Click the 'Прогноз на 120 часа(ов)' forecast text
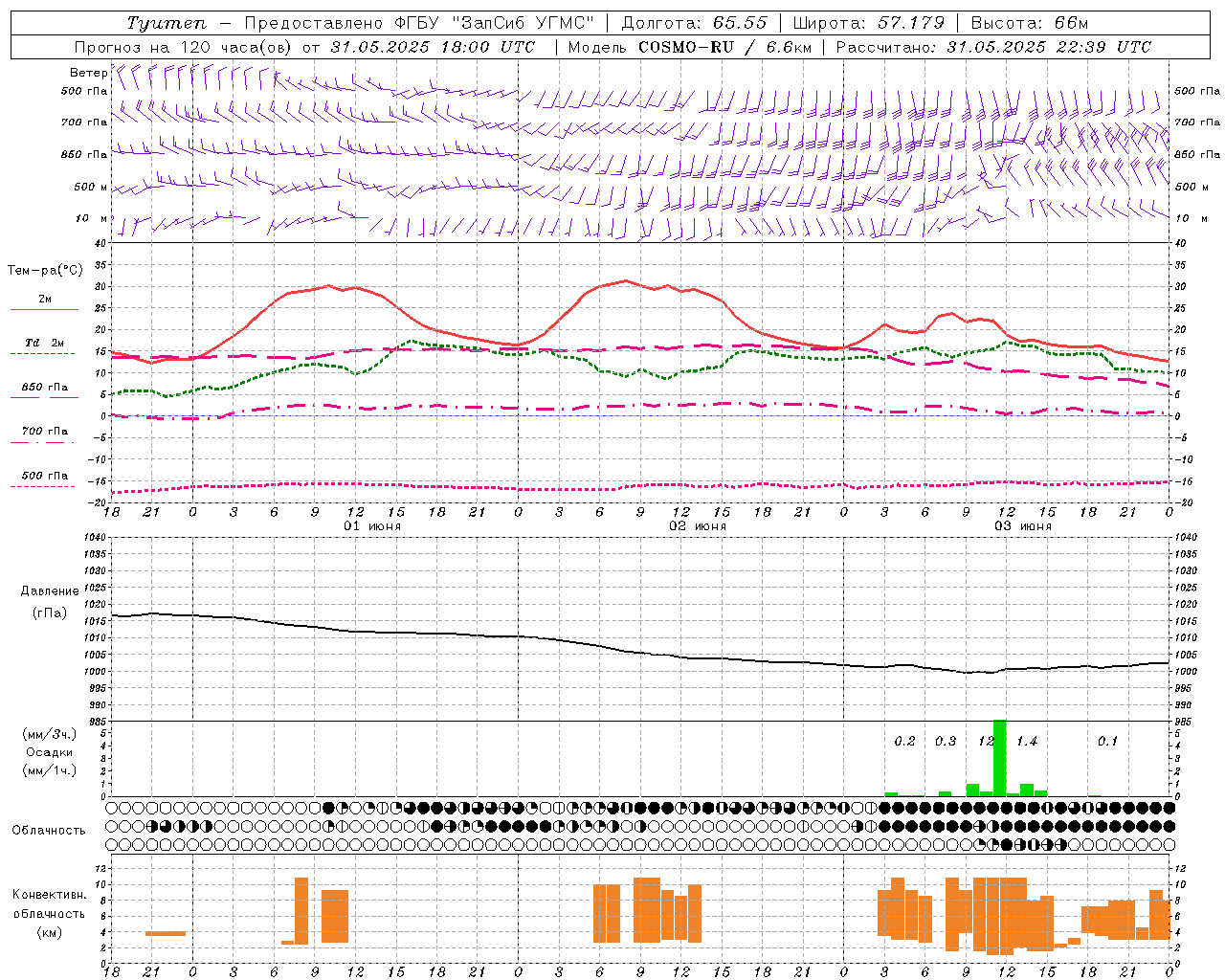This screenshot has height=980, width=1225. [x=185, y=47]
